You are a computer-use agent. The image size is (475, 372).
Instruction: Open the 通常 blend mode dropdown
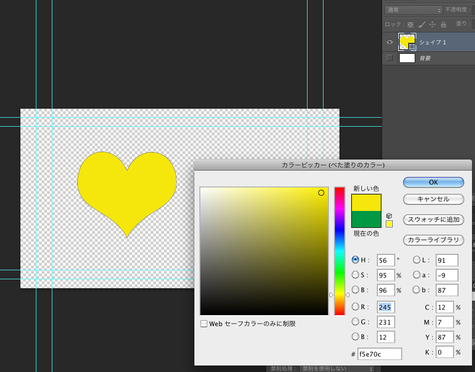click(x=413, y=10)
